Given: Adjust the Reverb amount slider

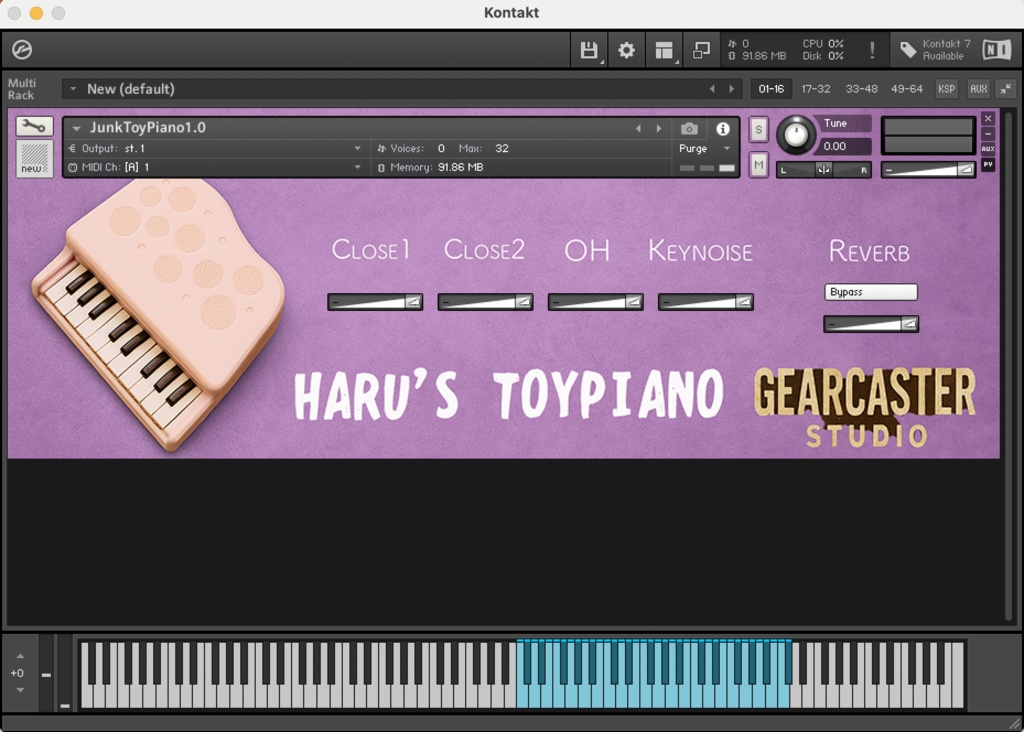Looking at the screenshot, I should pos(871,324).
